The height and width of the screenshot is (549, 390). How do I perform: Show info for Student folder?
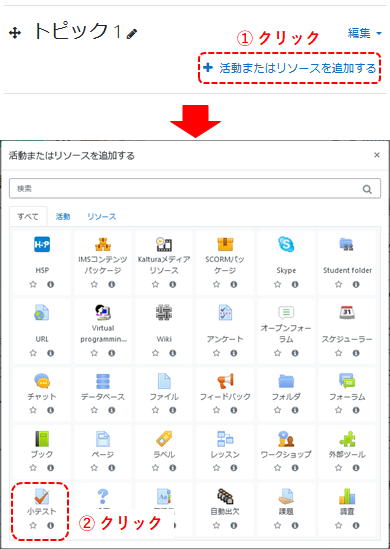tap(356, 284)
